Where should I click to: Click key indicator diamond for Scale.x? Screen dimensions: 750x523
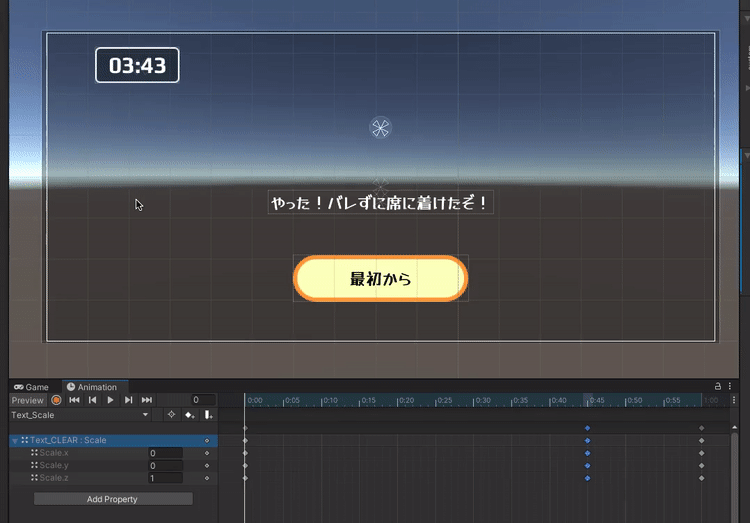[x=207, y=453]
